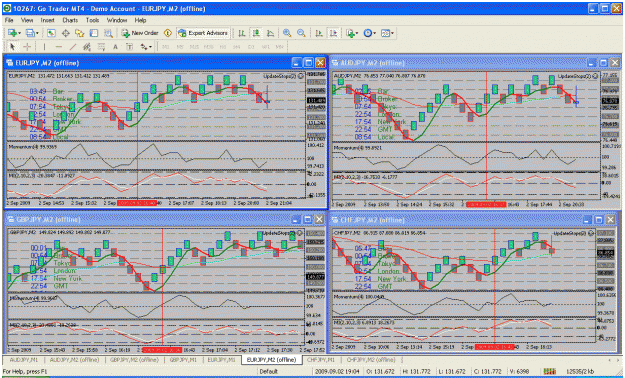Click the Default profile in the status bar

click(x=269, y=371)
